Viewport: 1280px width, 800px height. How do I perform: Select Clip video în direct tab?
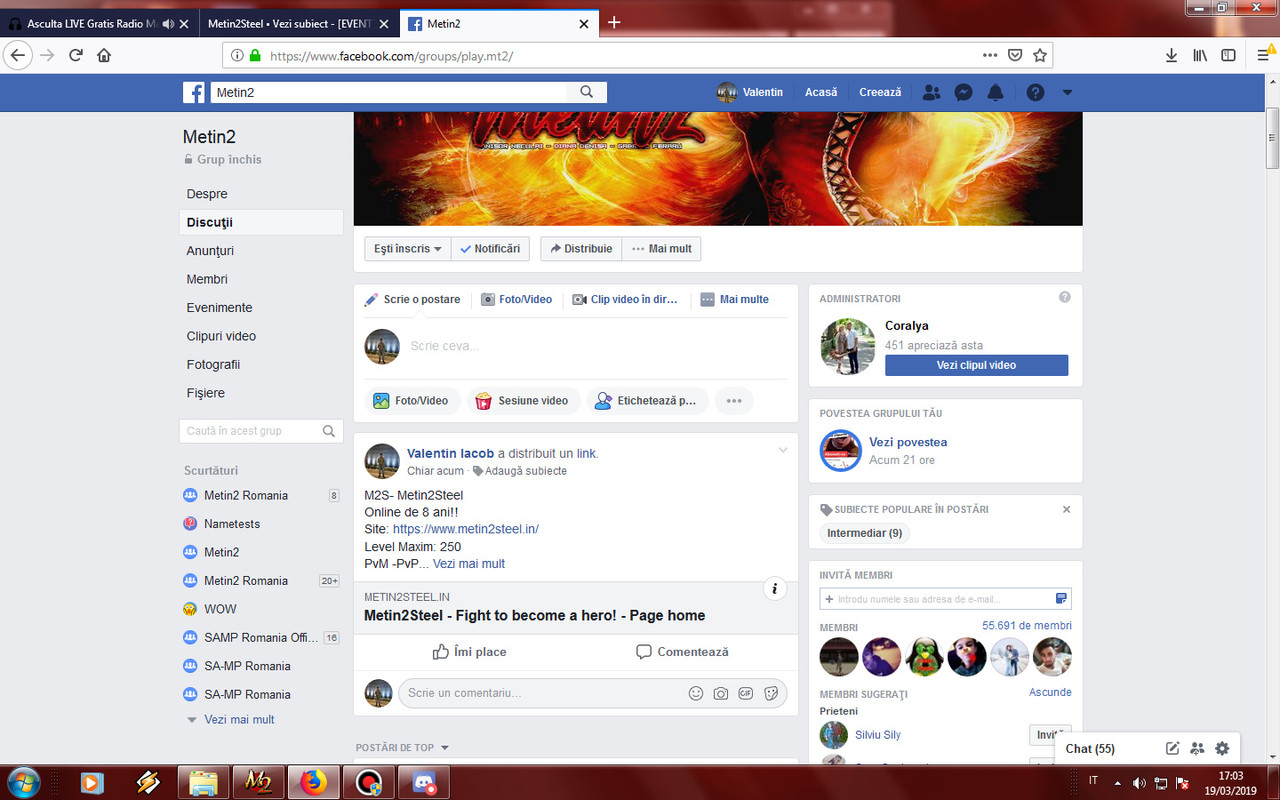[625, 299]
